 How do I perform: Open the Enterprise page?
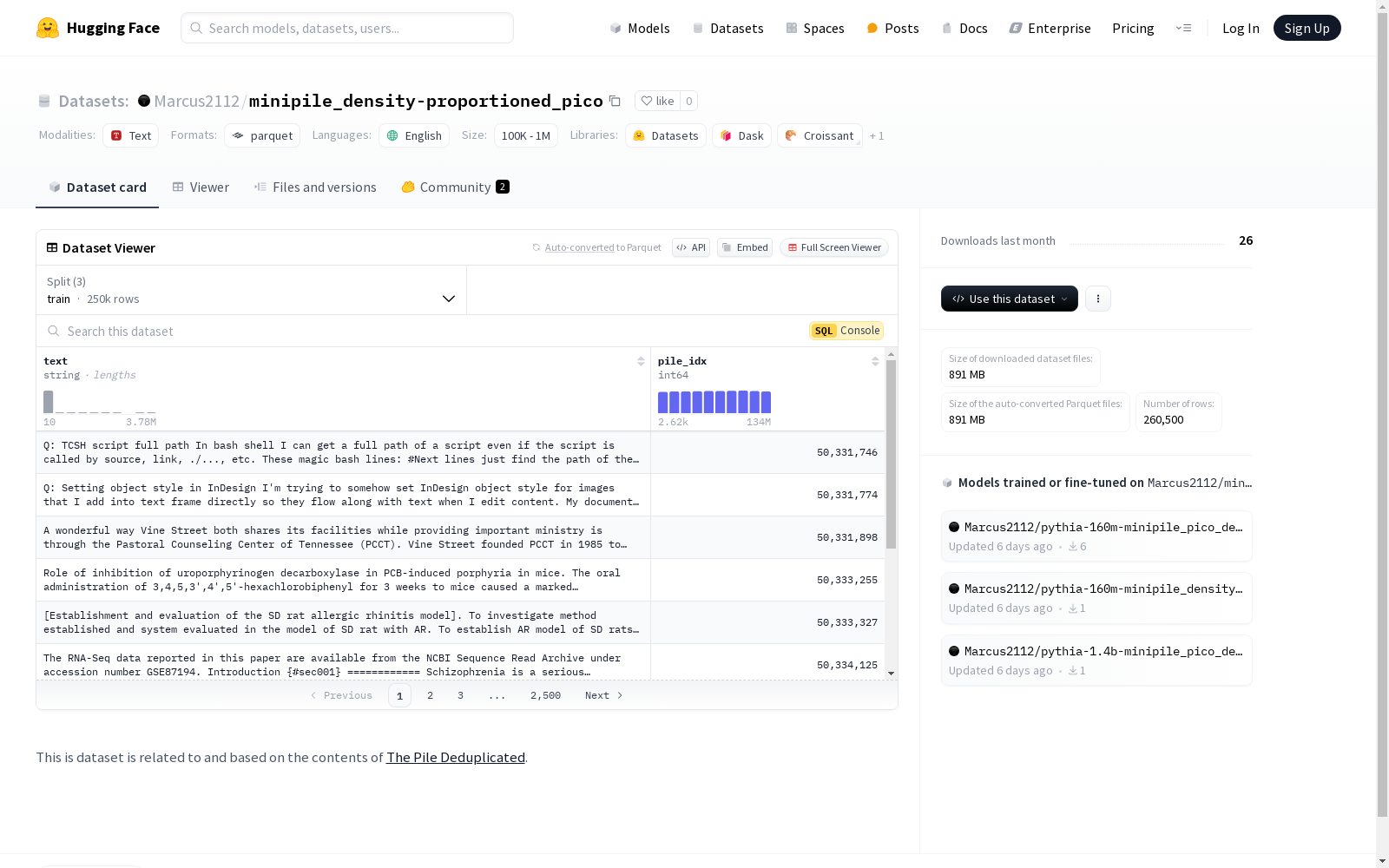click(x=1050, y=28)
